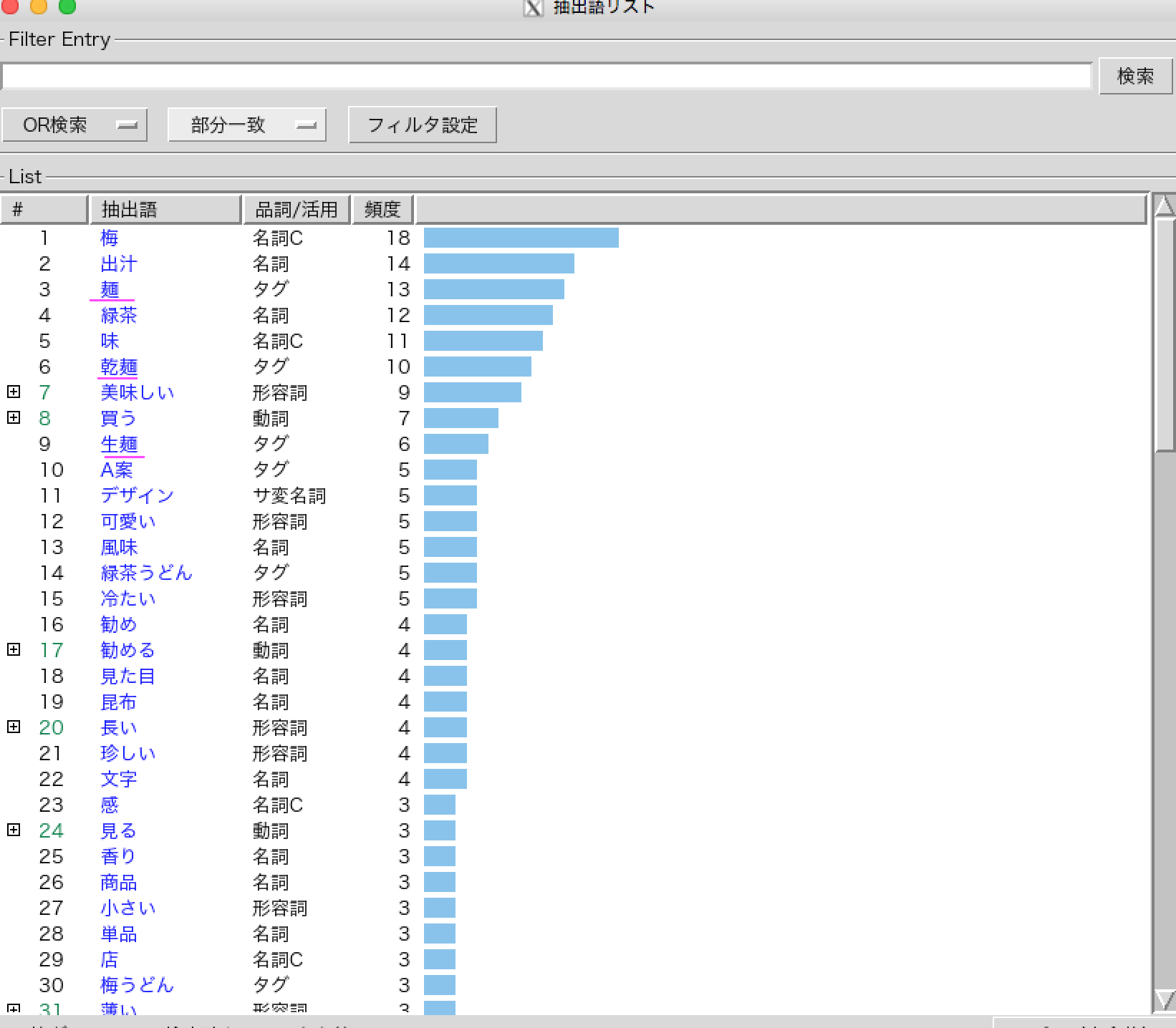Expand the 買う entry tree node
The image size is (1176, 1028).
(14, 417)
